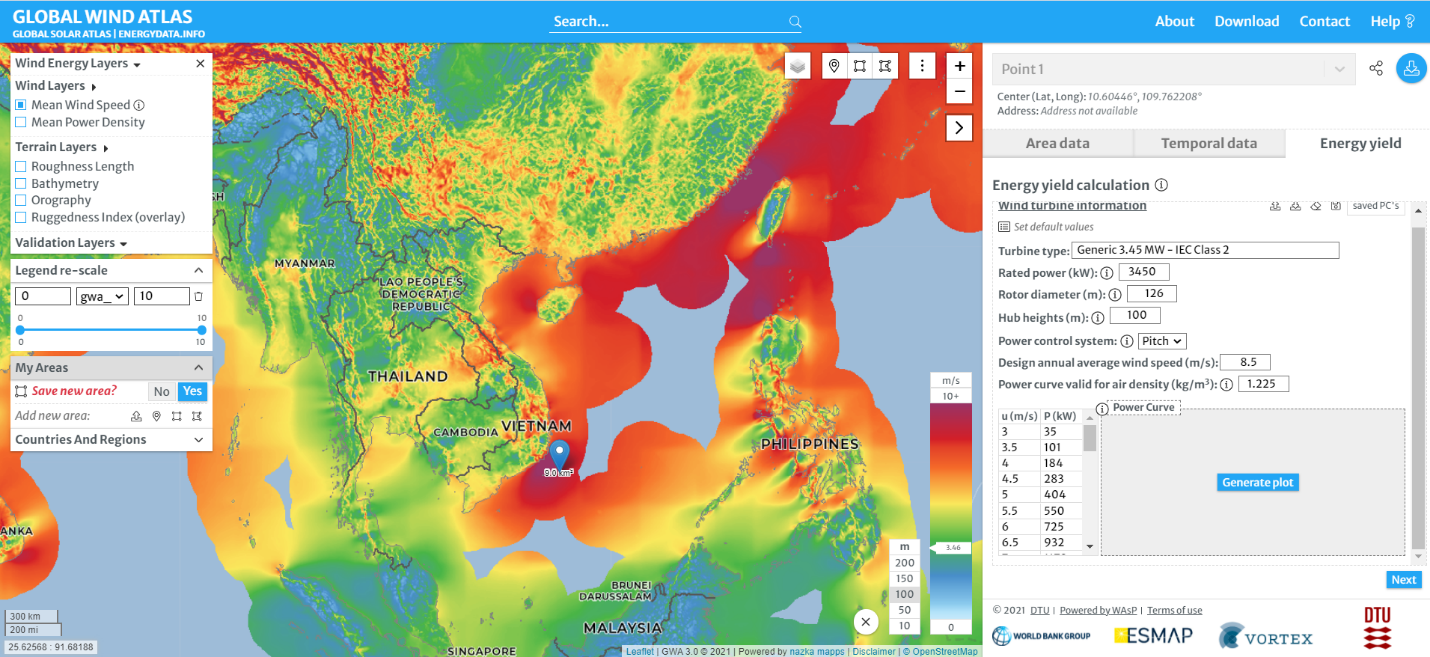1430x657 pixels.
Task: Switch to the Temporal data tab
Action: click(1208, 143)
